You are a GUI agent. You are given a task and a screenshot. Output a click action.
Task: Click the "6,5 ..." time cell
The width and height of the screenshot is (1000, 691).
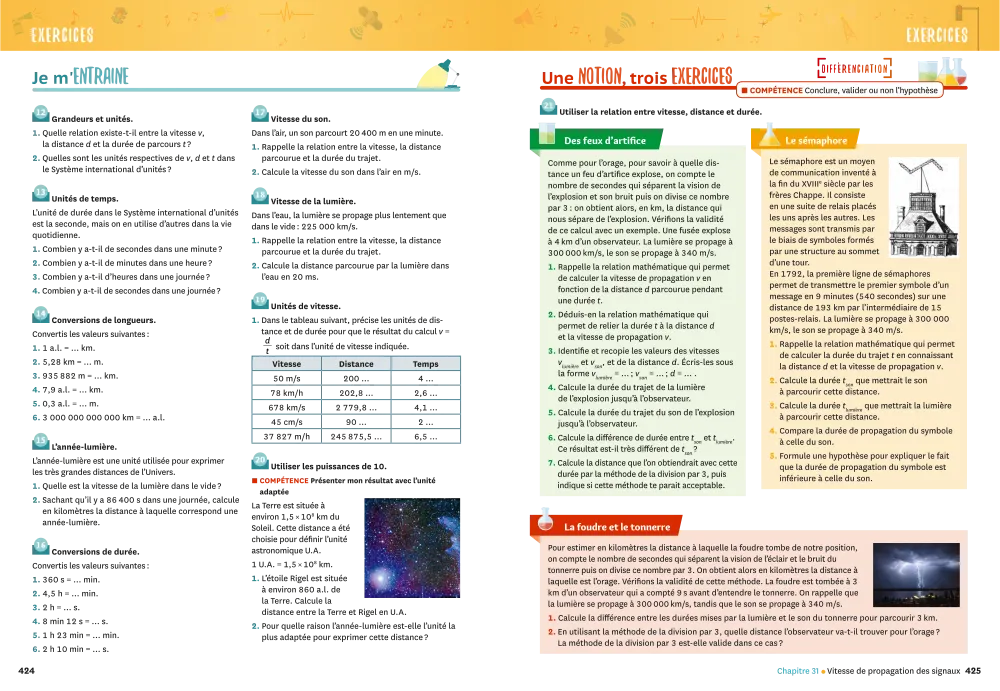click(425, 437)
